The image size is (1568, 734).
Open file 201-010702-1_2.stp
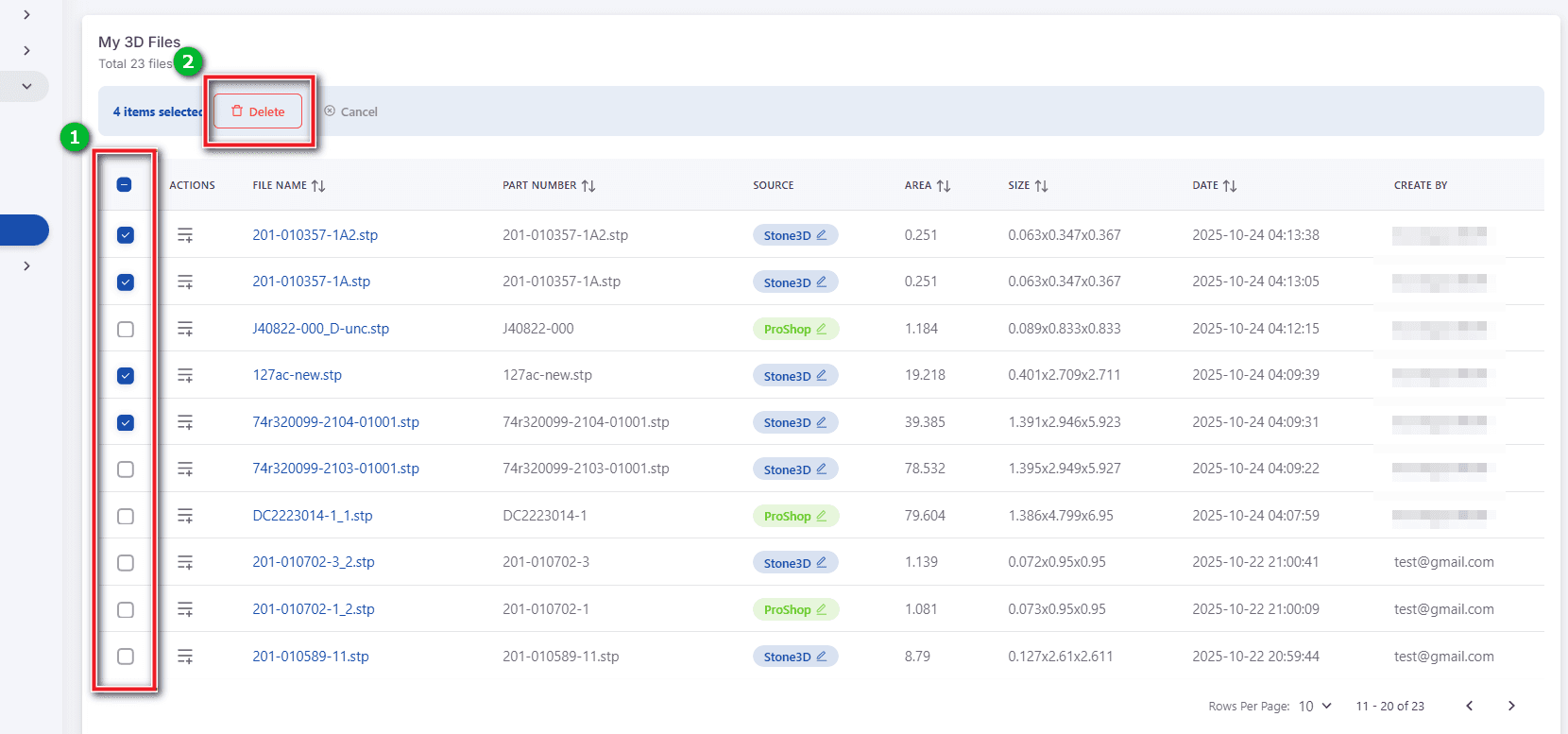pos(313,609)
